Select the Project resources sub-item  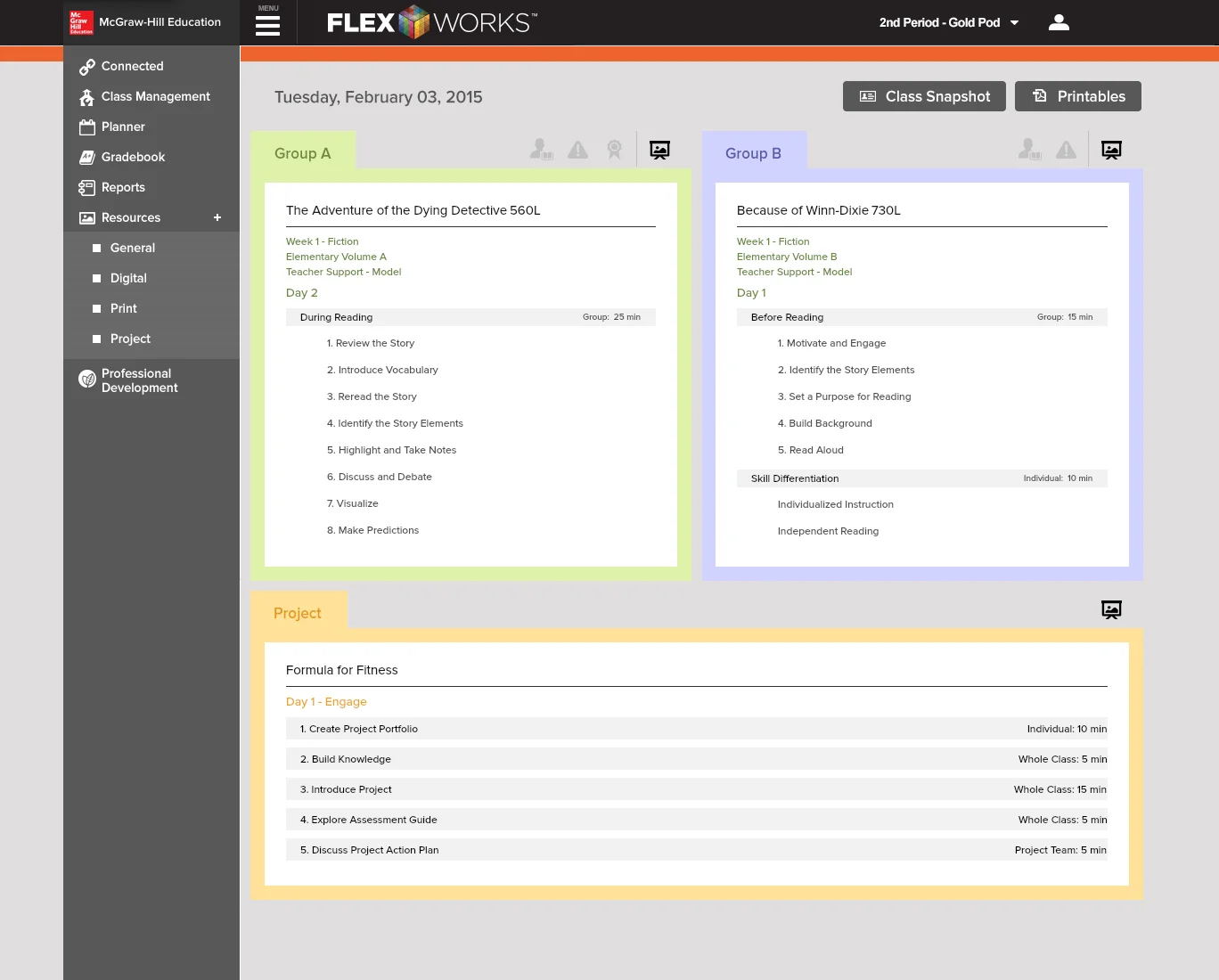[130, 339]
